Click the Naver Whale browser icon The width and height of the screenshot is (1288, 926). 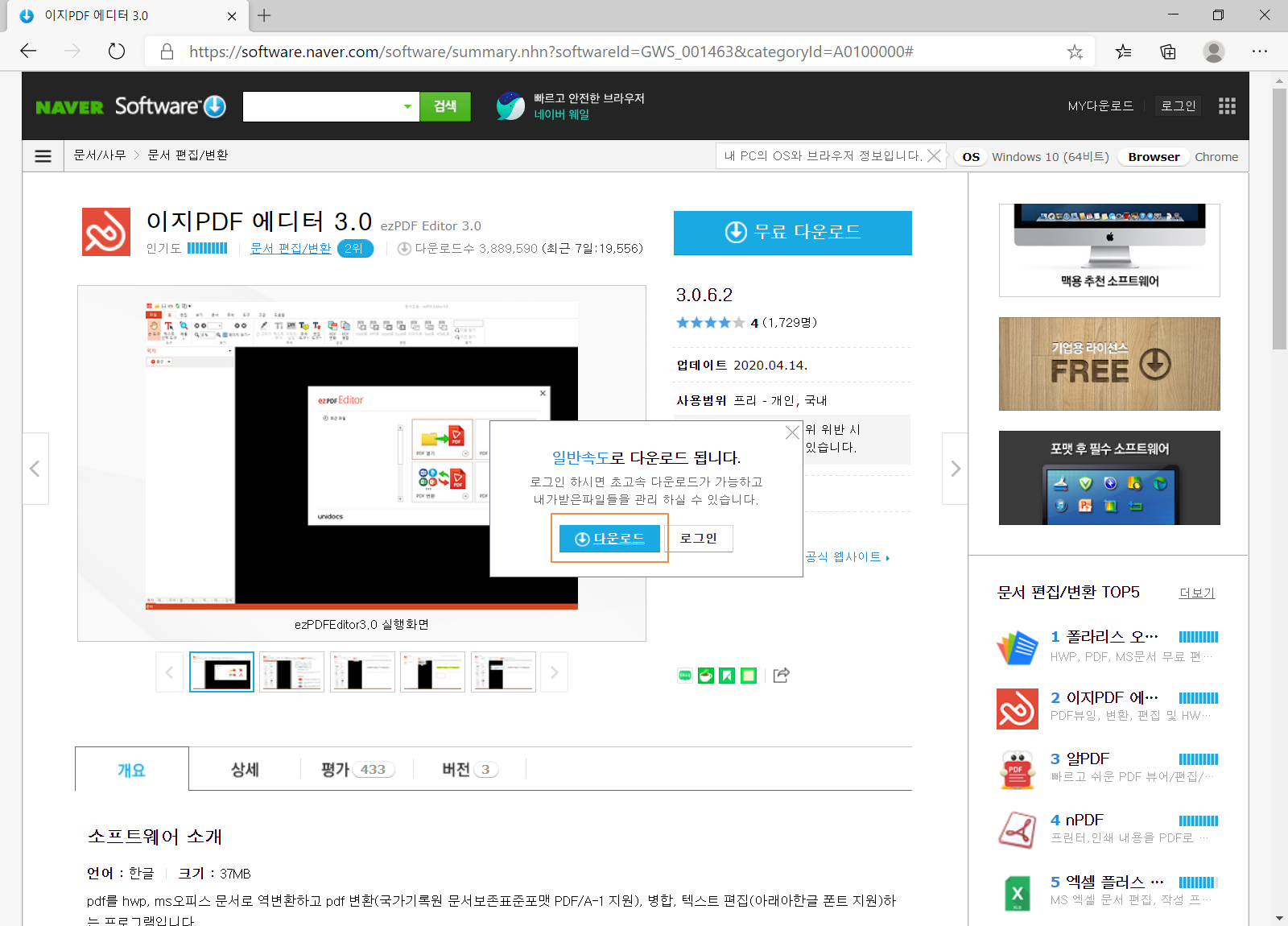[510, 106]
